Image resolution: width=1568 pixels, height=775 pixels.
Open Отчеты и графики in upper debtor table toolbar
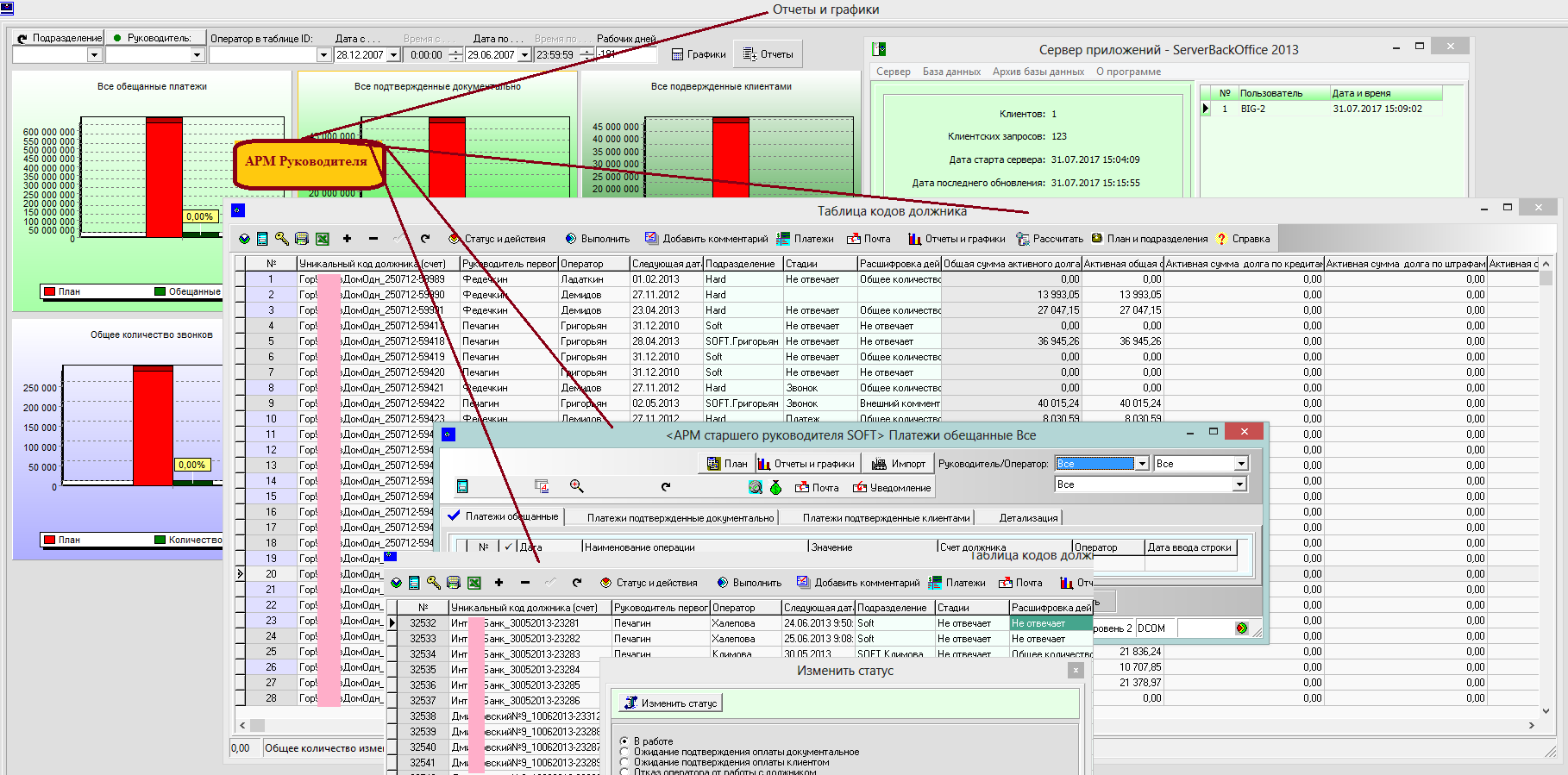click(x=956, y=239)
